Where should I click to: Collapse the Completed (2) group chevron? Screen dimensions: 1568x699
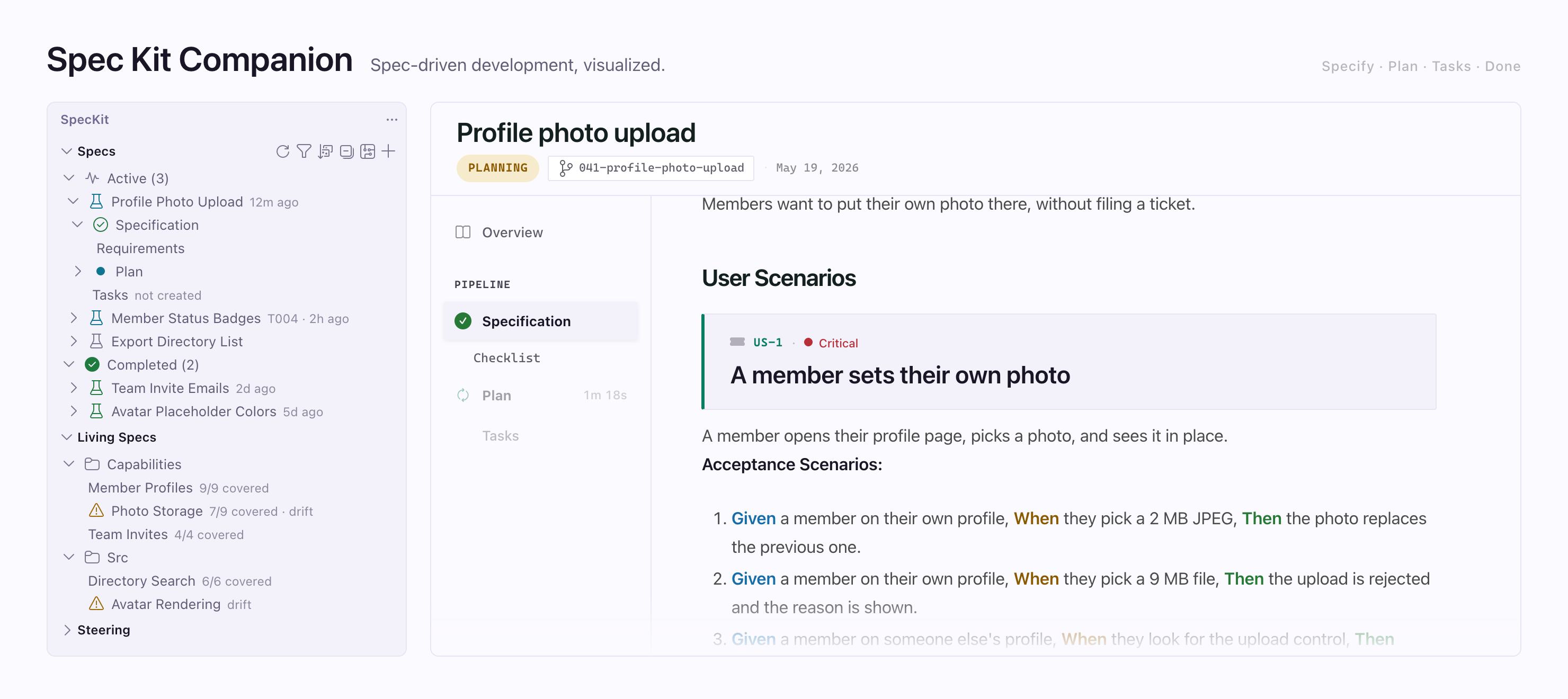click(69, 364)
